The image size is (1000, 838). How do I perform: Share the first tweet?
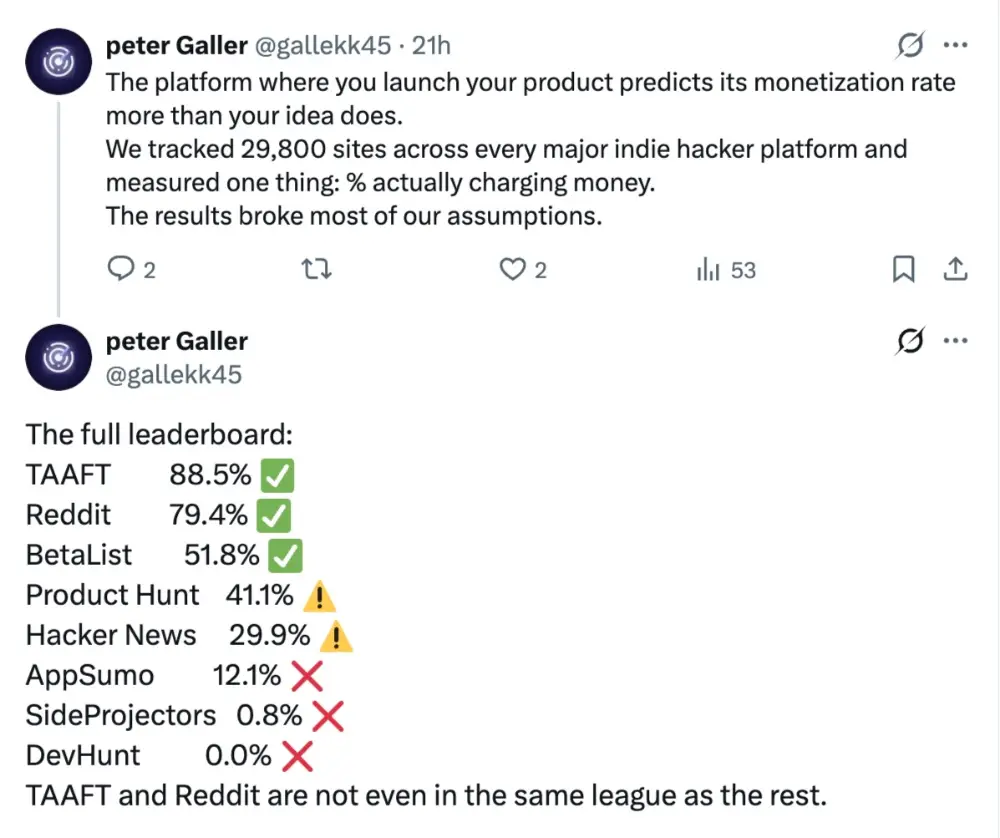tap(955, 269)
